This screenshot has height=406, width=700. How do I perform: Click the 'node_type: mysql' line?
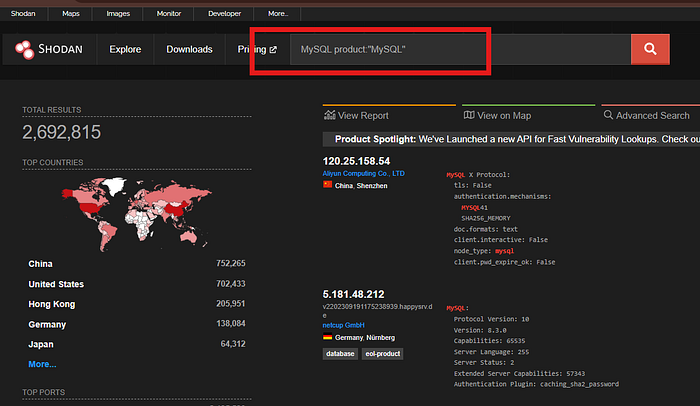tap(483, 251)
